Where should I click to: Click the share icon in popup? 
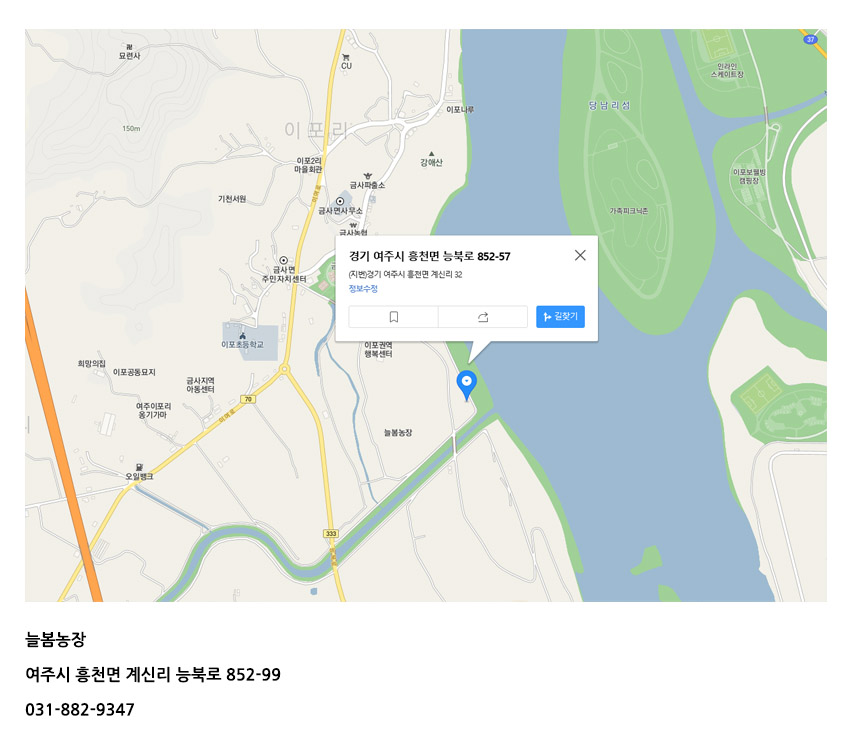[x=483, y=317]
